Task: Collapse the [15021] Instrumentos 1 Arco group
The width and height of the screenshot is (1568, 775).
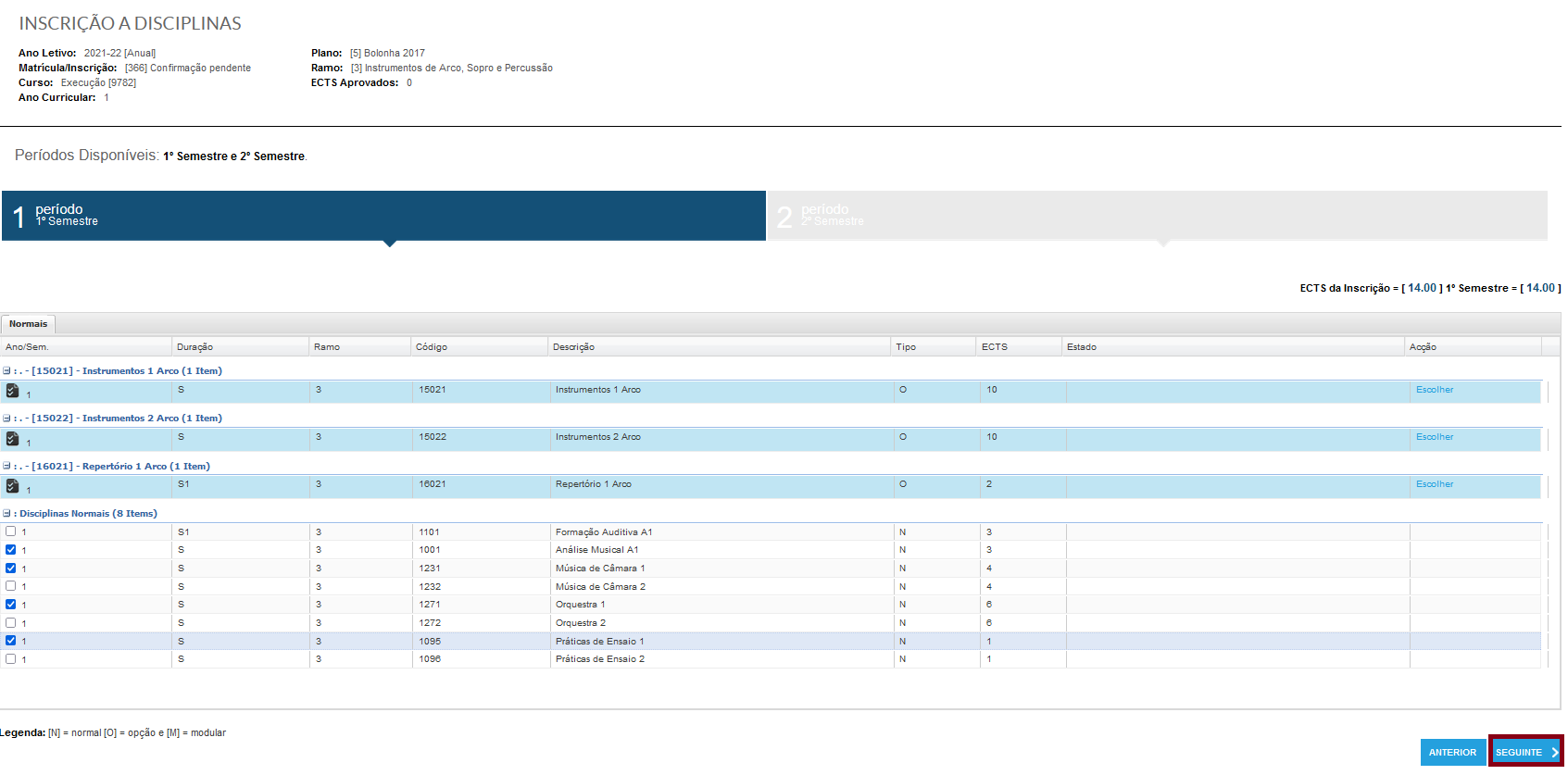Action: coord(6,370)
